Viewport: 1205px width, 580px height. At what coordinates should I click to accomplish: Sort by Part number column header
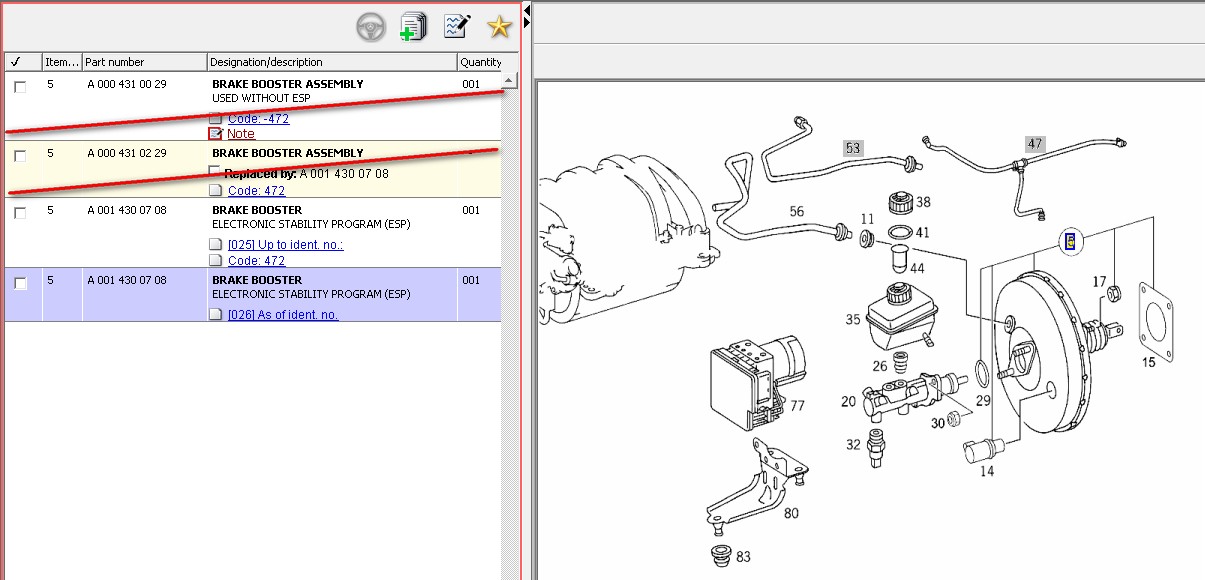click(144, 62)
